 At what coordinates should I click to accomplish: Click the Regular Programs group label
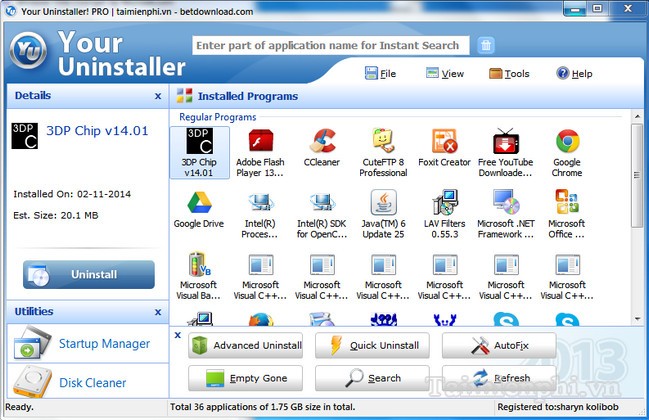[x=218, y=117]
